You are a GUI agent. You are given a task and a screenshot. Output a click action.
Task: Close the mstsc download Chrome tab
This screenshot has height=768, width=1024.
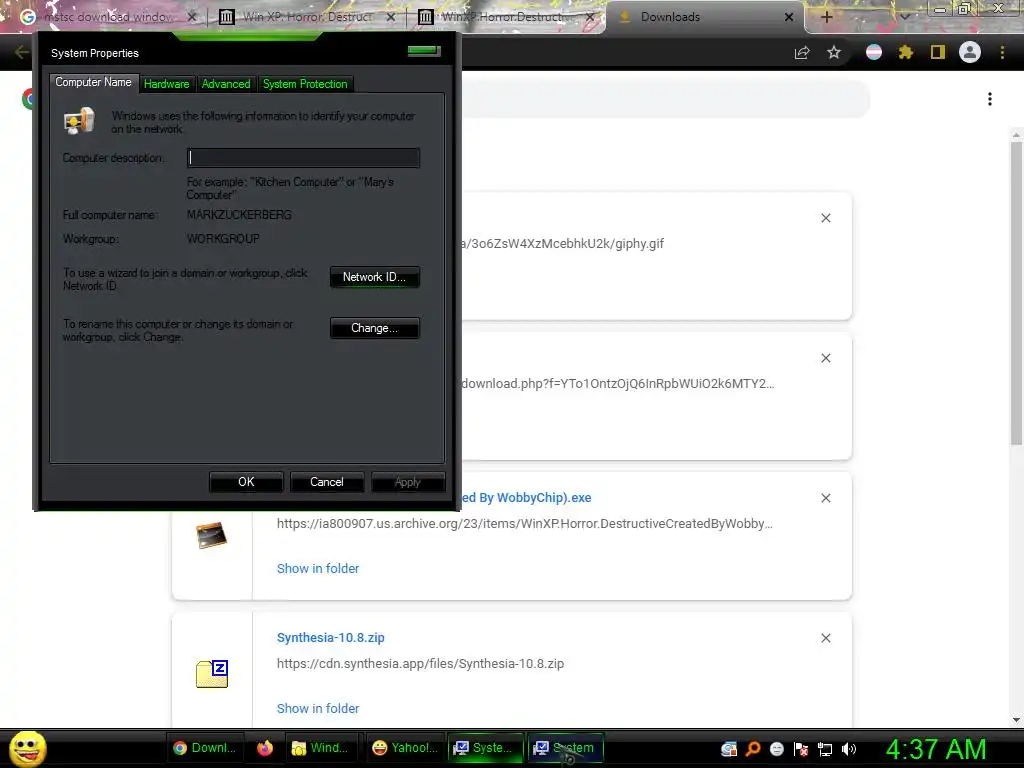coord(192,17)
